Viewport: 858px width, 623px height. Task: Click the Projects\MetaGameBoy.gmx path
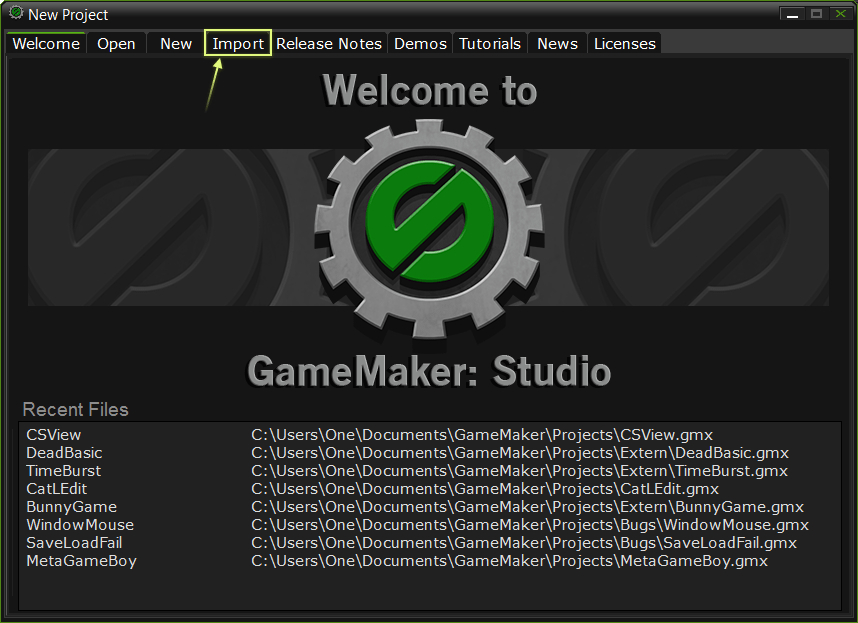tap(509, 561)
